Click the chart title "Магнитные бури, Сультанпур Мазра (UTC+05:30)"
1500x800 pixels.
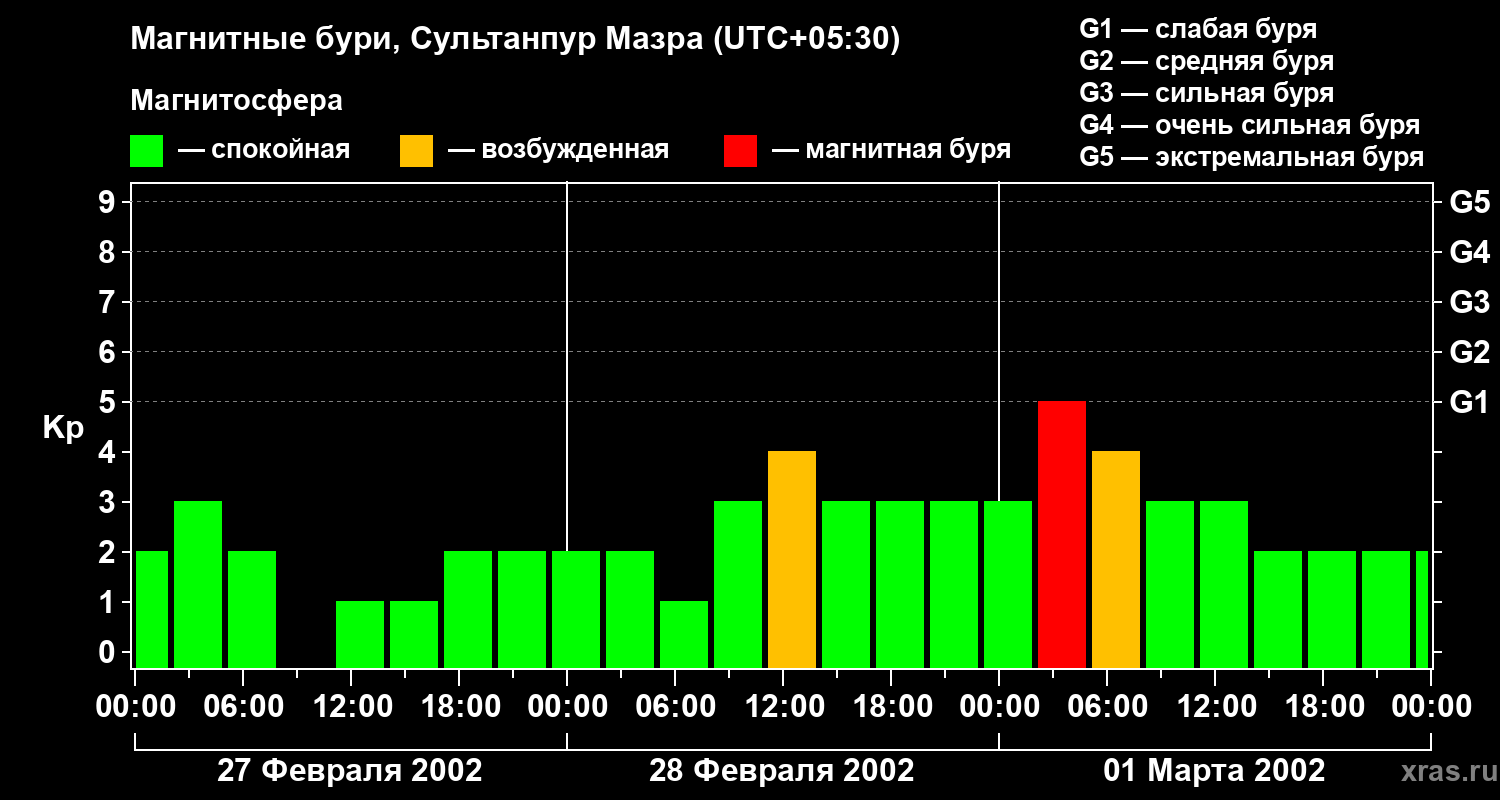515,40
